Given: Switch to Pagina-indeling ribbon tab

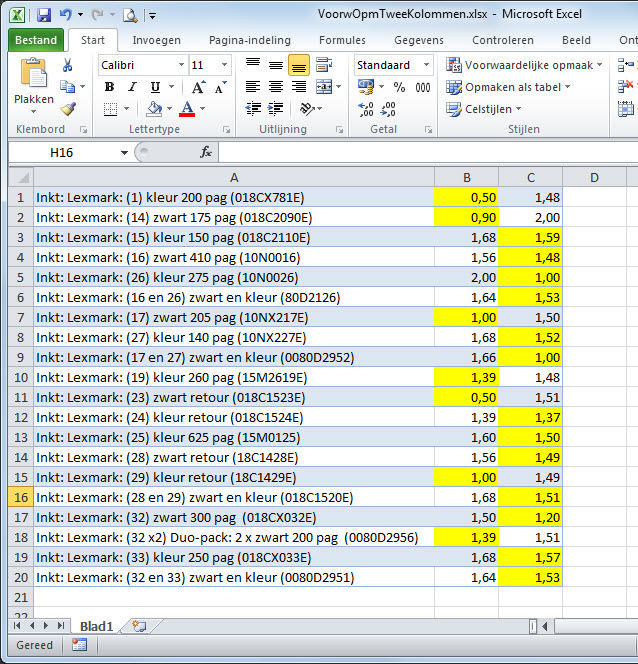Looking at the screenshot, I should [250, 40].
